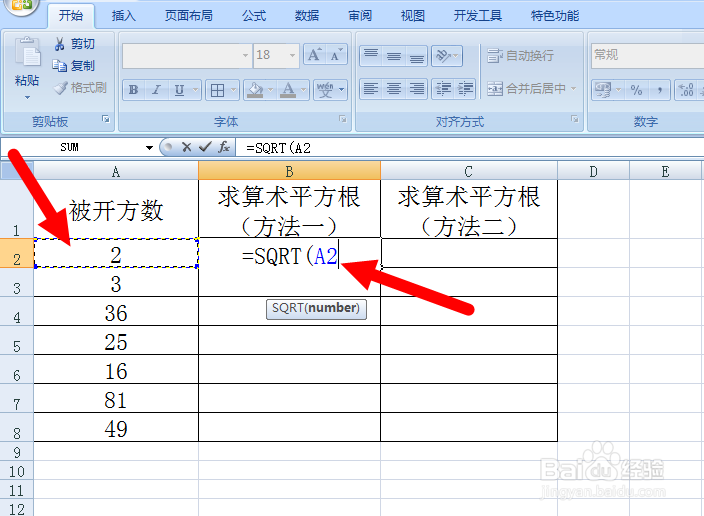Click the decrease indent icon

[x=443, y=89]
